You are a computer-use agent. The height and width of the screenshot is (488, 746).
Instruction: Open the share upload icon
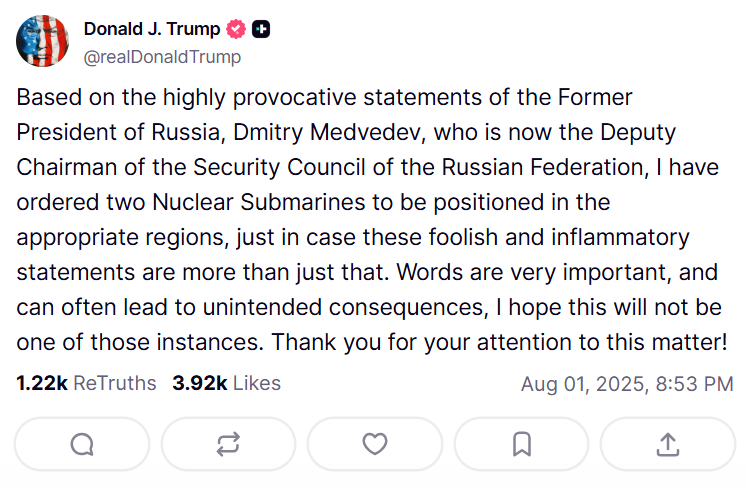(x=668, y=444)
